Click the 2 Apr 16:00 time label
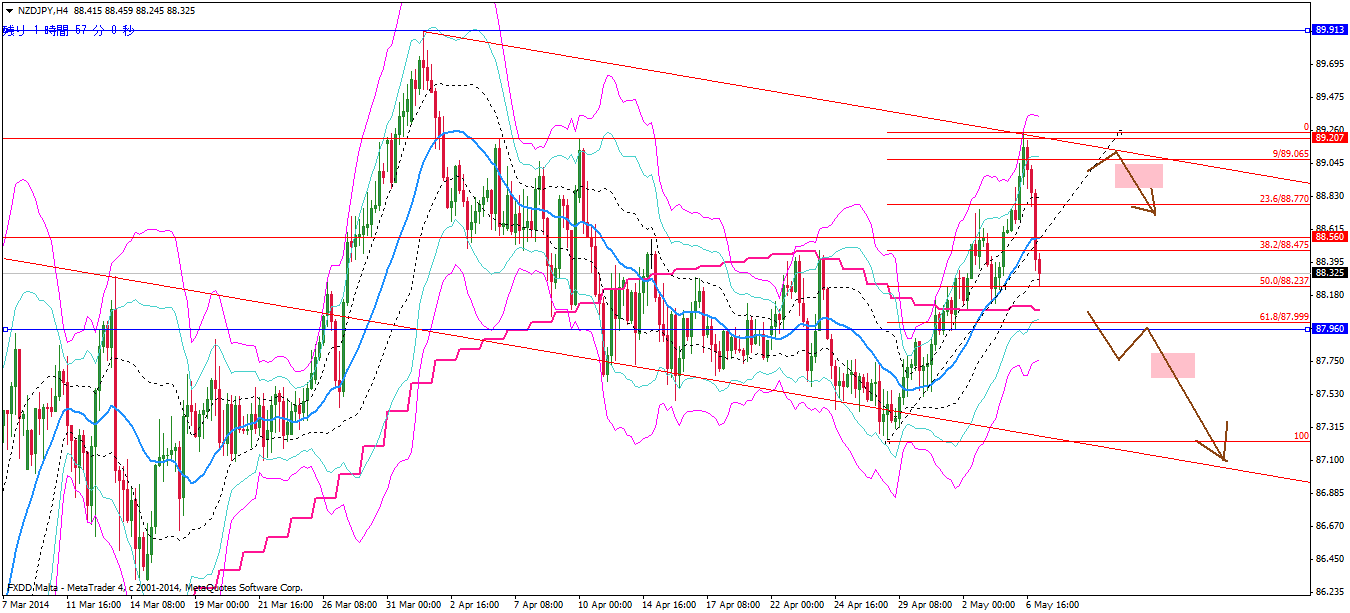This screenshot has height=613, width=1350. pyautogui.click(x=476, y=605)
